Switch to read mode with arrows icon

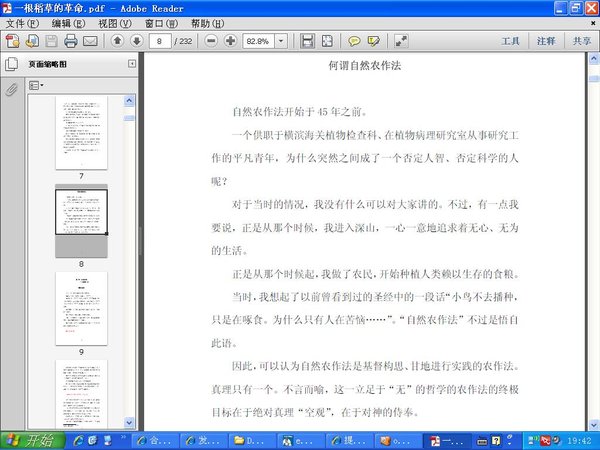401,41
